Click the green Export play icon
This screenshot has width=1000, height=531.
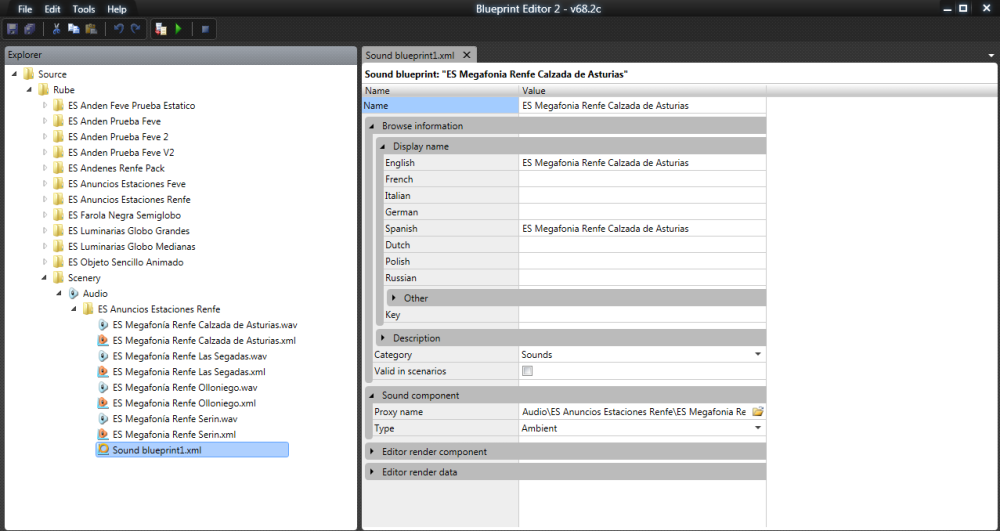click(x=179, y=29)
